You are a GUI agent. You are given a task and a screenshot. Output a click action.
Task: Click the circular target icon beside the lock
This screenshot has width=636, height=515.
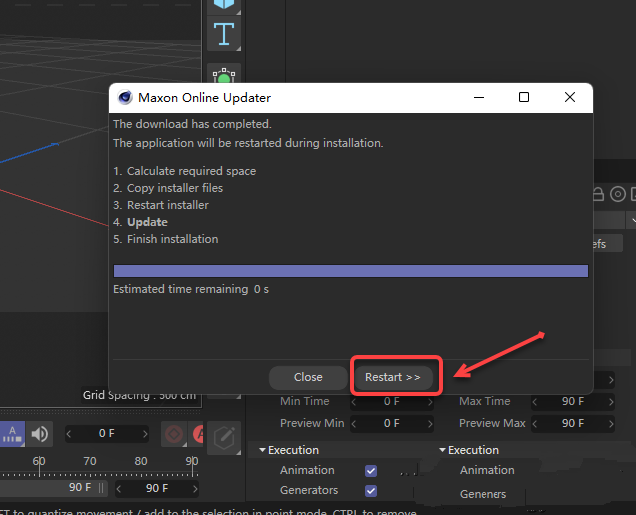coord(618,194)
